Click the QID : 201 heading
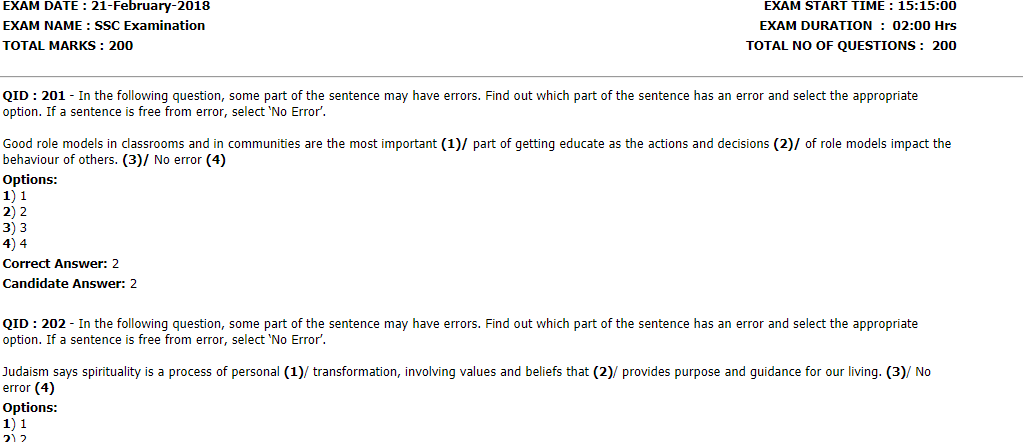Viewport: 1023px width, 442px height. pyautogui.click(x=34, y=96)
